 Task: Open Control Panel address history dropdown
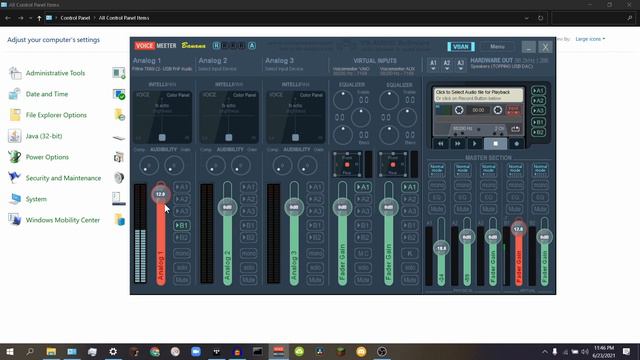click(527, 18)
